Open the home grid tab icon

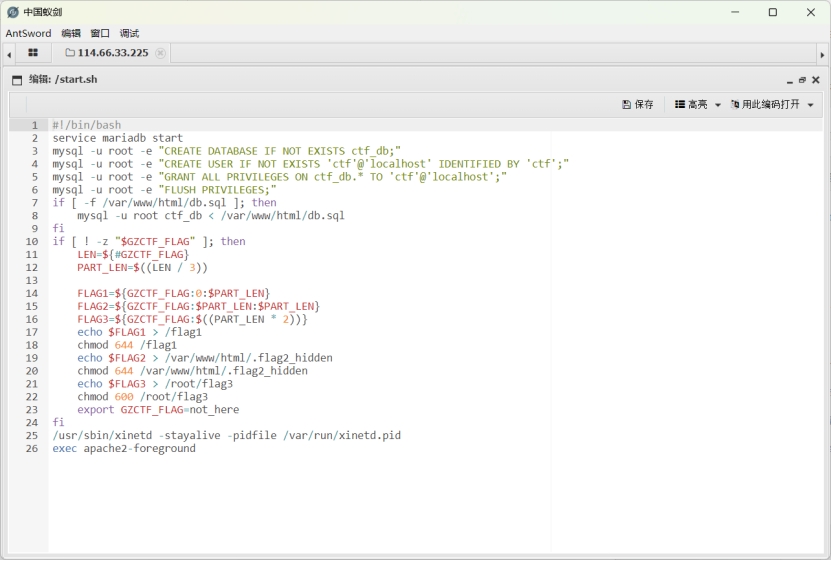tap(33, 53)
